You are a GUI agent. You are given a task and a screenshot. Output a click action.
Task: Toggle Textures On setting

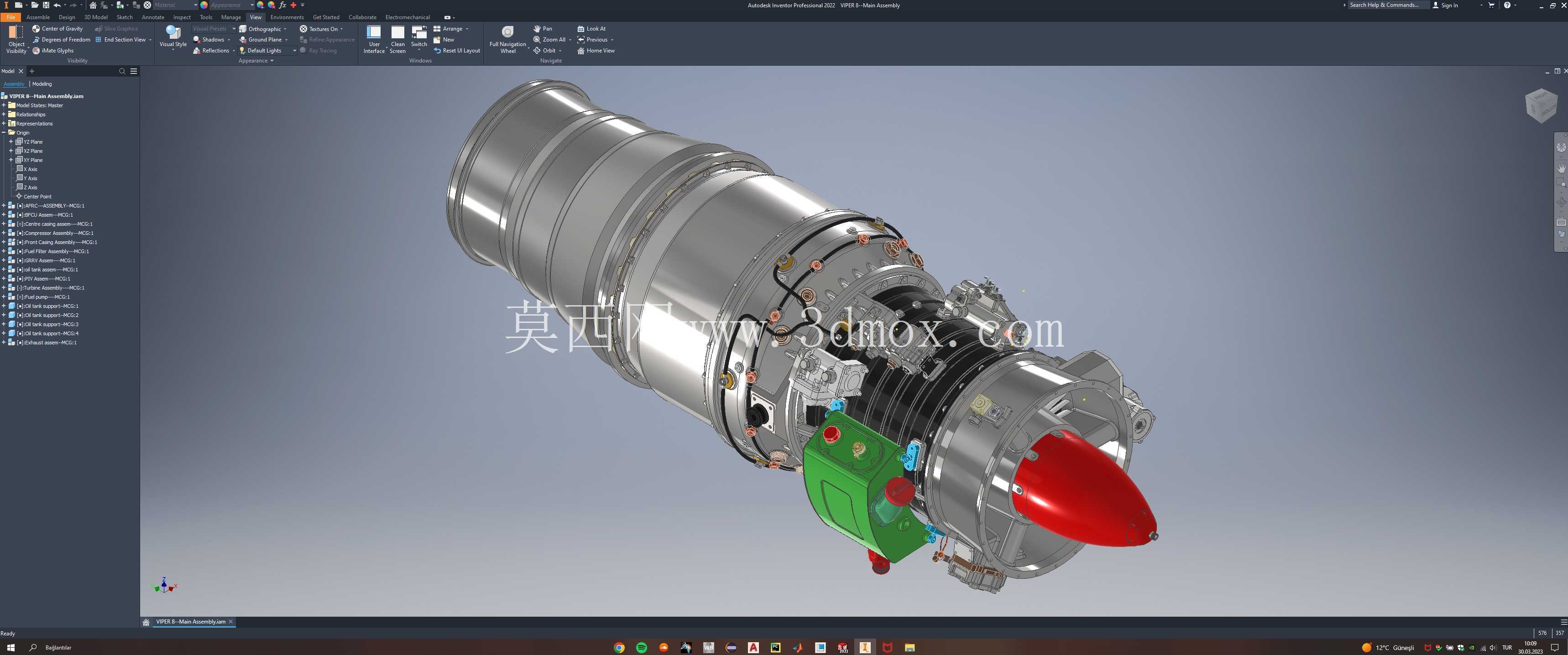pos(319,29)
